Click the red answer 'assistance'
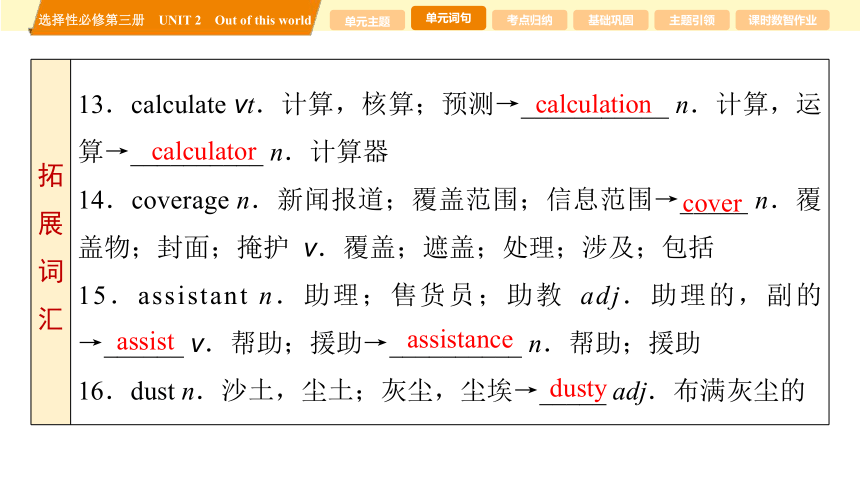The image size is (860, 484). pos(460,340)
